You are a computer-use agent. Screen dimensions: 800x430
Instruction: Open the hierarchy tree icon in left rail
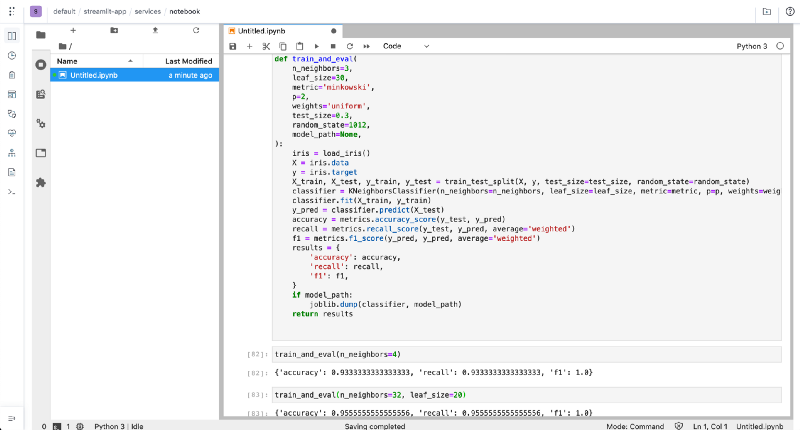point(12,153)
